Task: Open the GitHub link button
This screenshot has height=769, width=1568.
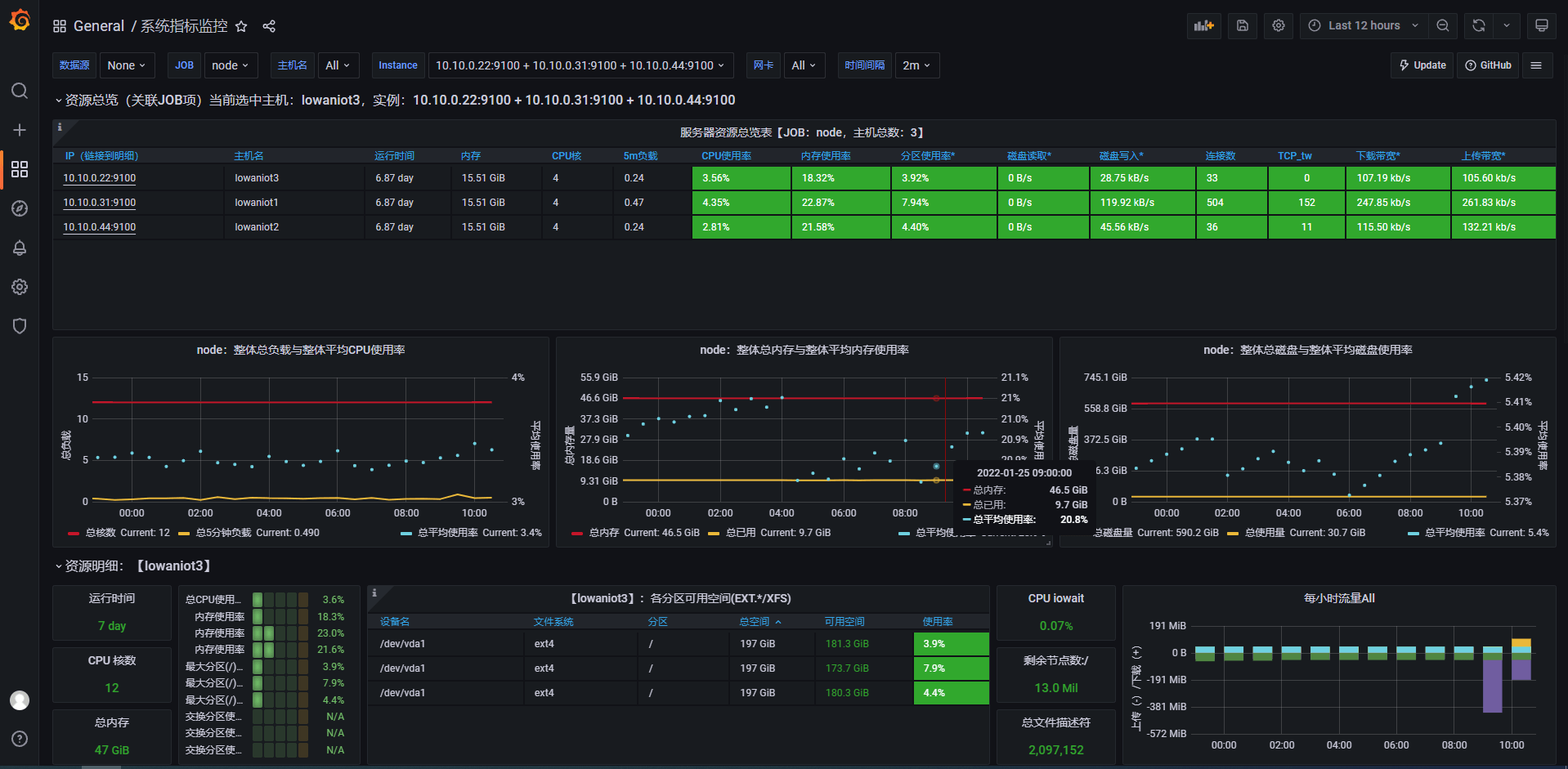Action: (1488, 65)
